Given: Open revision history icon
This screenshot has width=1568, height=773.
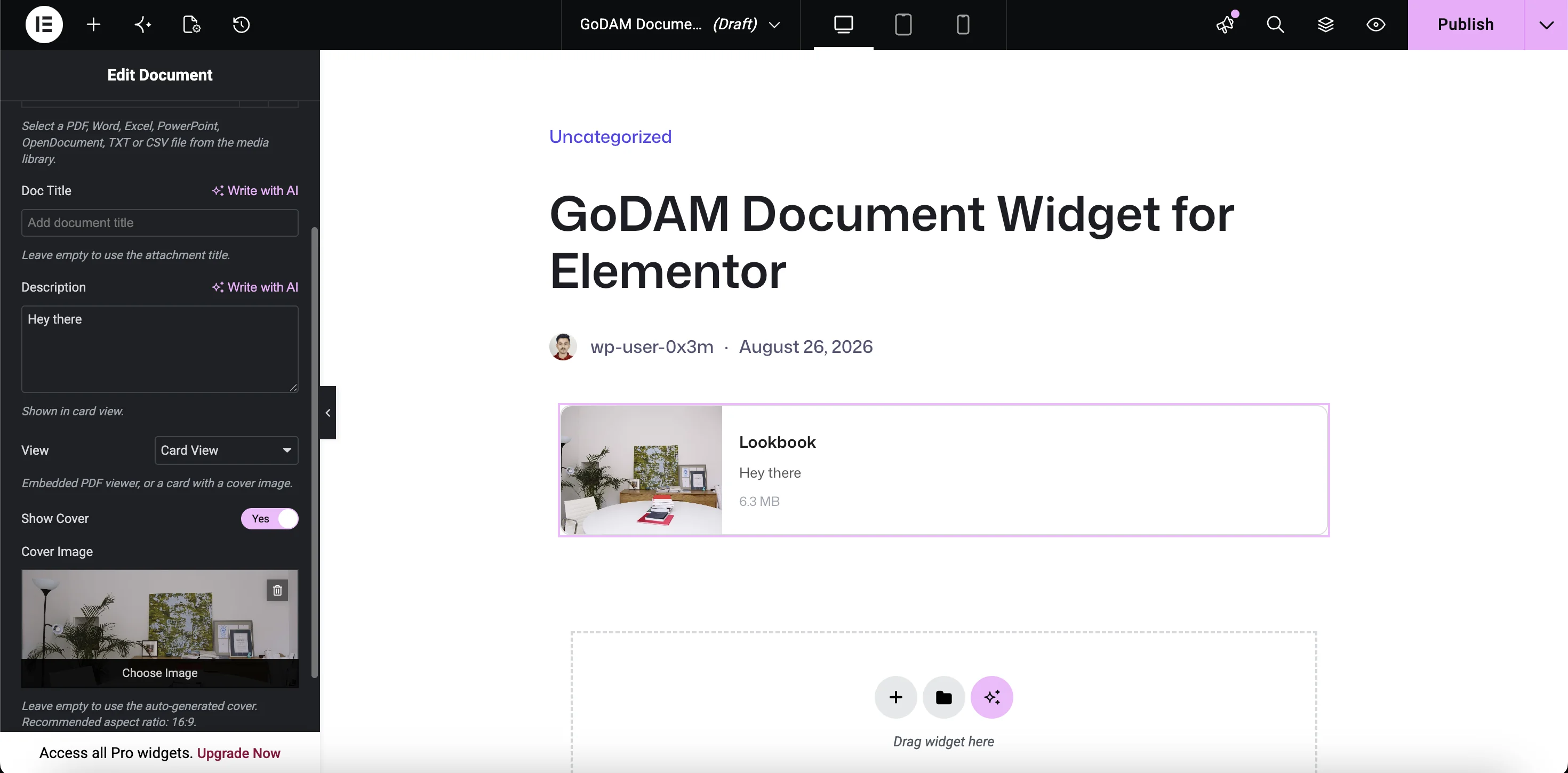Looking at the screenshot, I should pos(242,25).
